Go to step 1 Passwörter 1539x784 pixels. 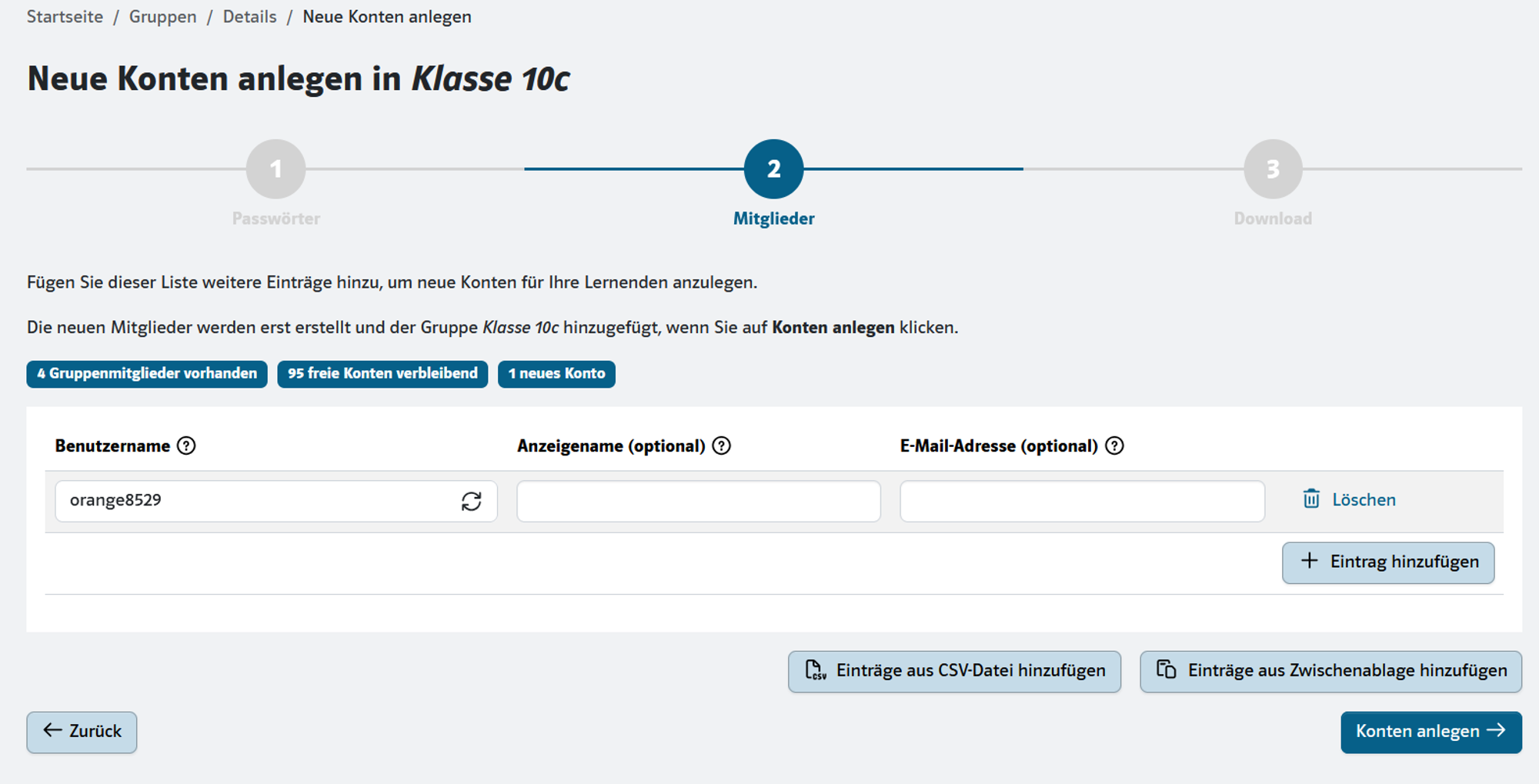(276, 168)
